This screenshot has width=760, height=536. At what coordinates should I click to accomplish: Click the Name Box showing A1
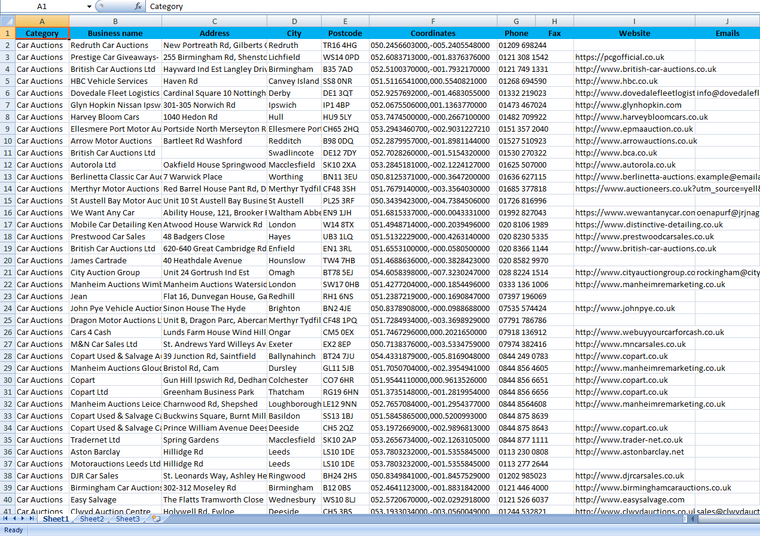click(x=42, y=6)
